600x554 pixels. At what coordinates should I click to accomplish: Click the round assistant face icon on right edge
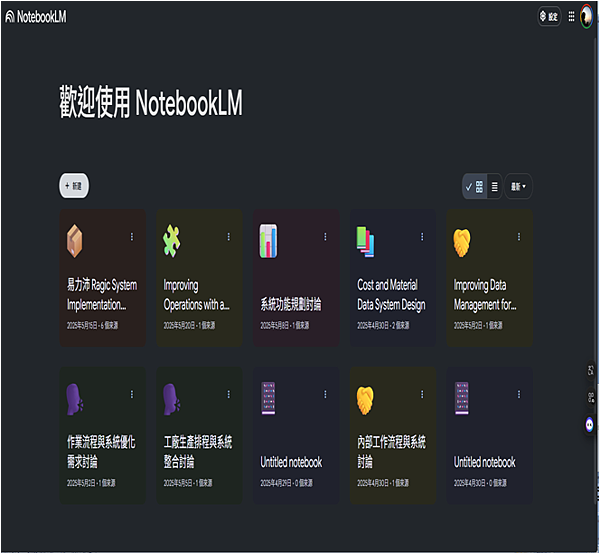point(590,425)
